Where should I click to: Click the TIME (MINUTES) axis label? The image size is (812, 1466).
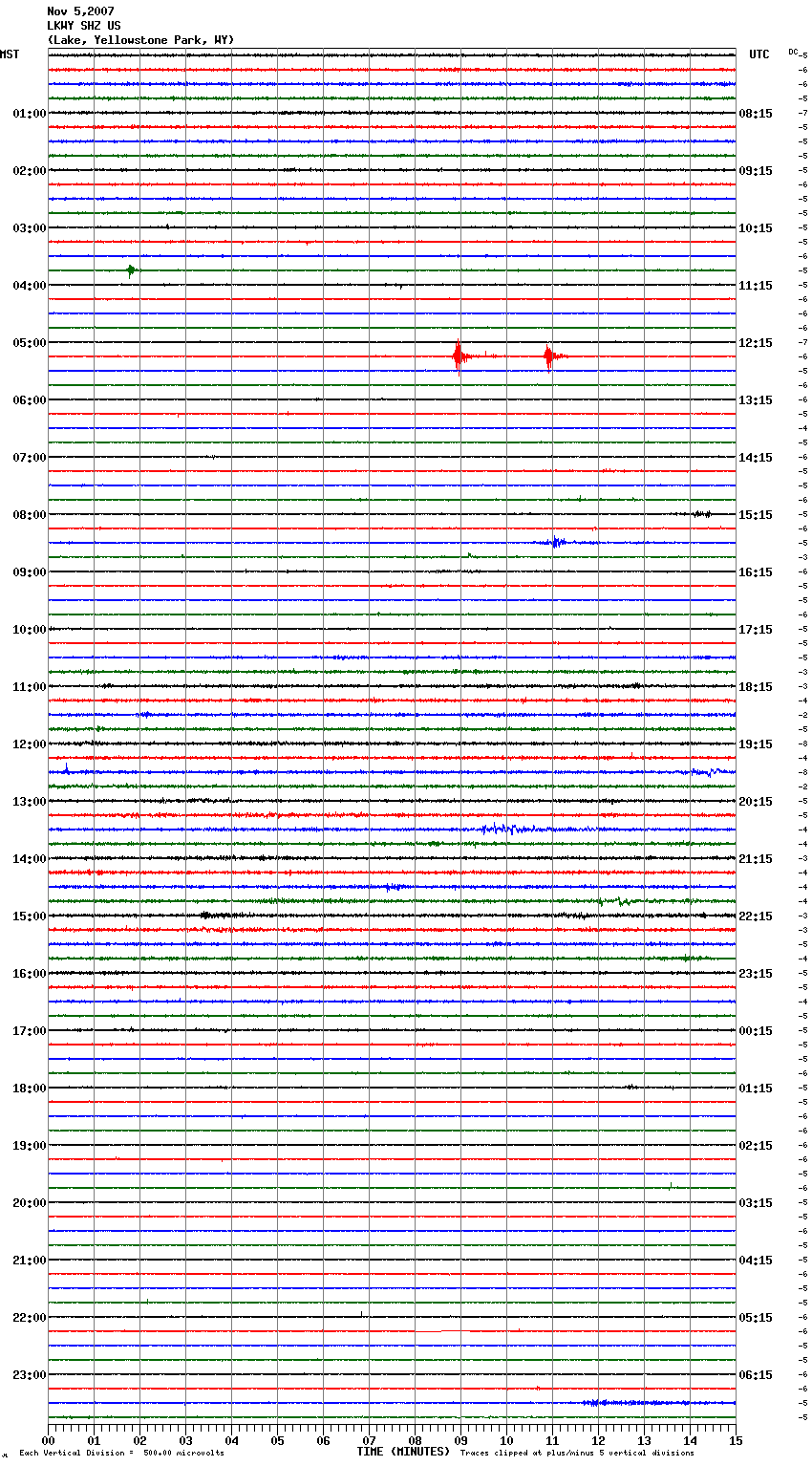(403, 1452)
